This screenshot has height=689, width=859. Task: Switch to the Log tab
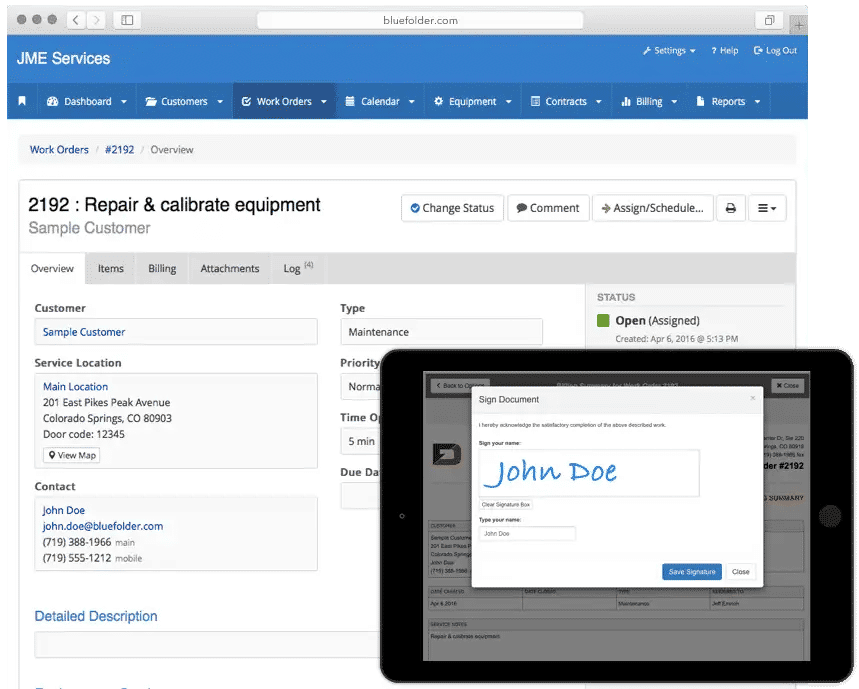click(x=298, y=268)
